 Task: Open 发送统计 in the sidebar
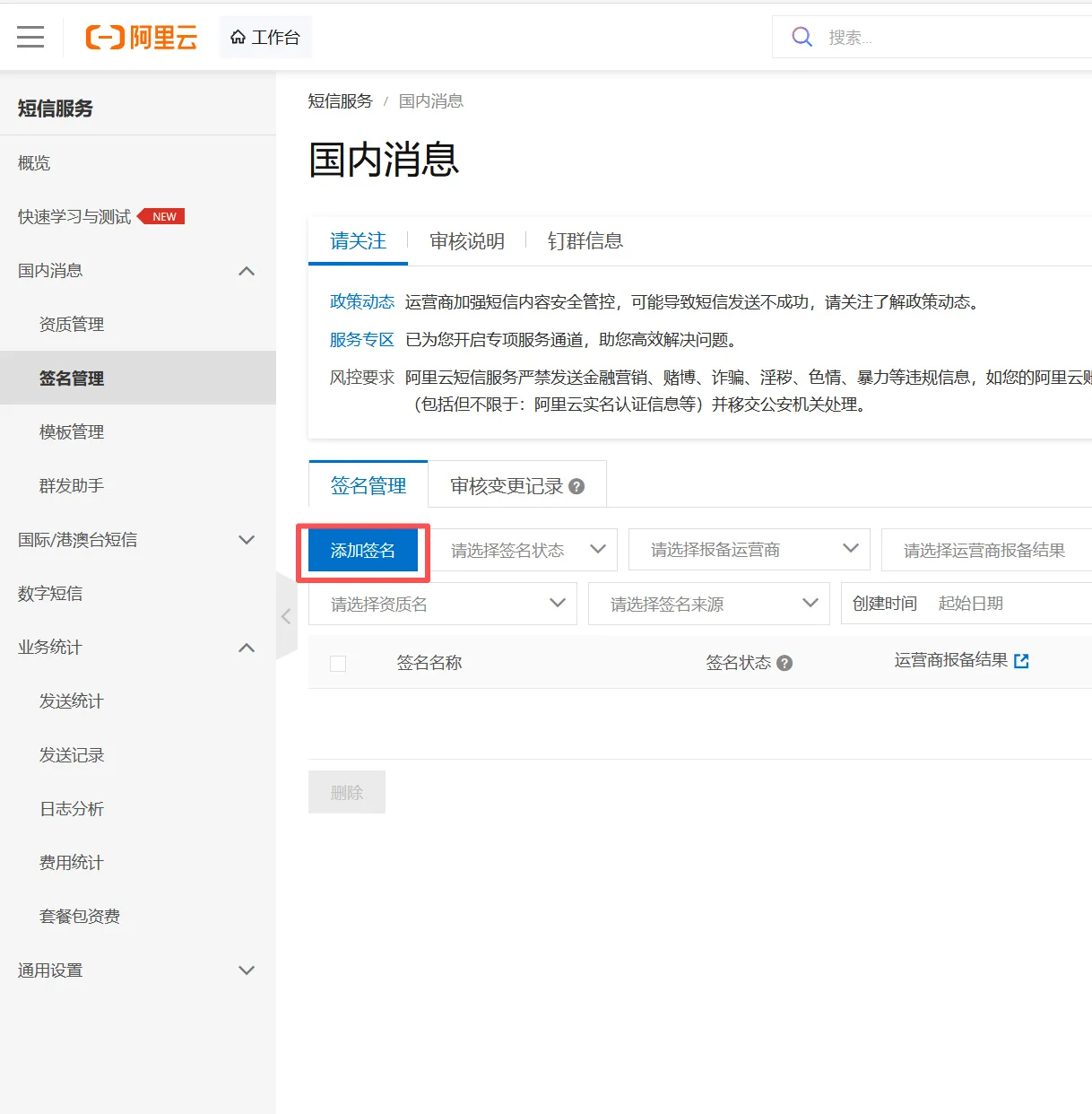[x=72, y=701]
